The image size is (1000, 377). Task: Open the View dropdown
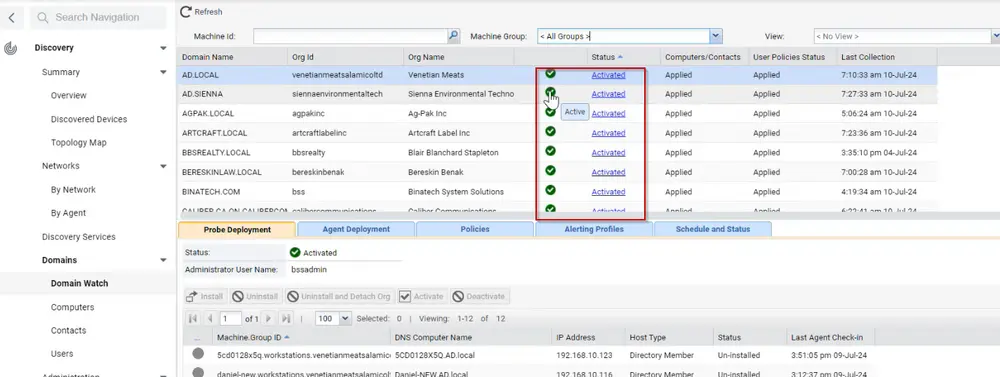click(996, 36)
